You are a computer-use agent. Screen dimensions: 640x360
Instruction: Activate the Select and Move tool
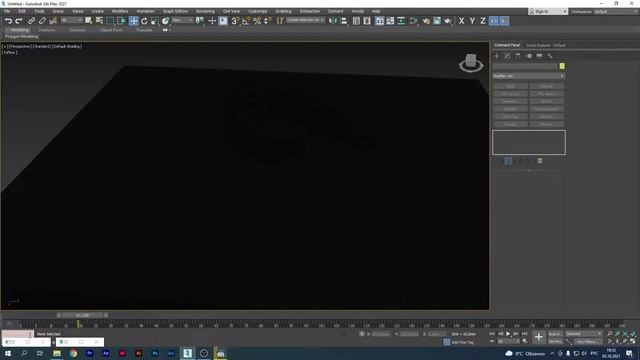133,21
